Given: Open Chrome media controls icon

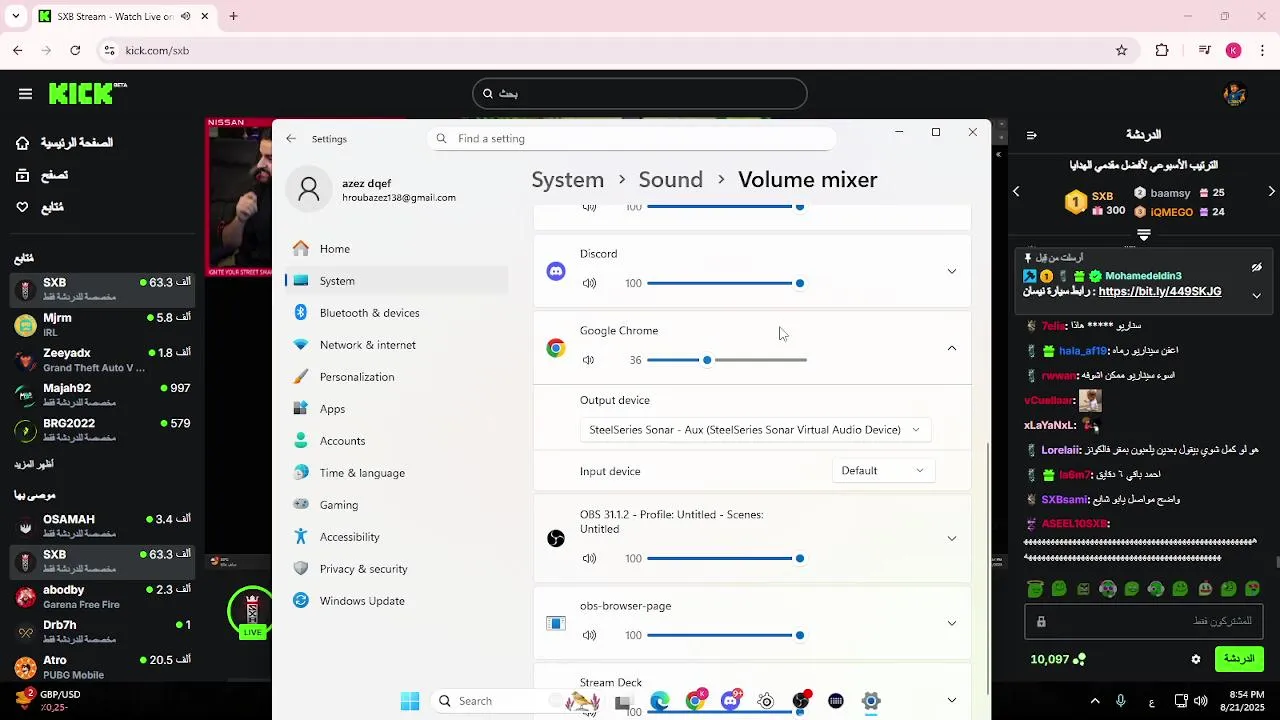Looking at the screenshot, I should [1204, 51].
